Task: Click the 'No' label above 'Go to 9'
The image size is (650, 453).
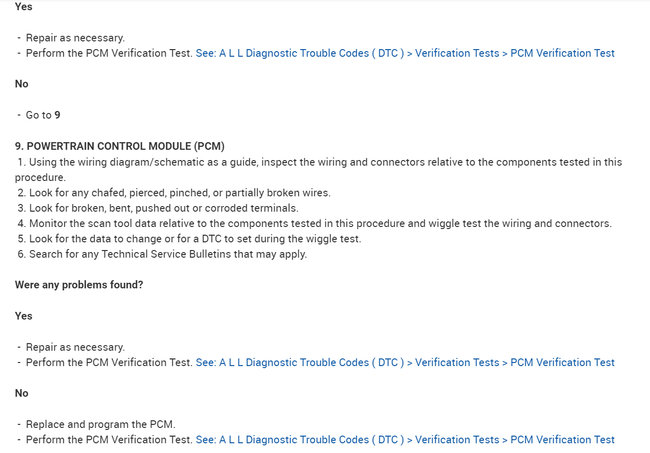Action: point(21,84)
